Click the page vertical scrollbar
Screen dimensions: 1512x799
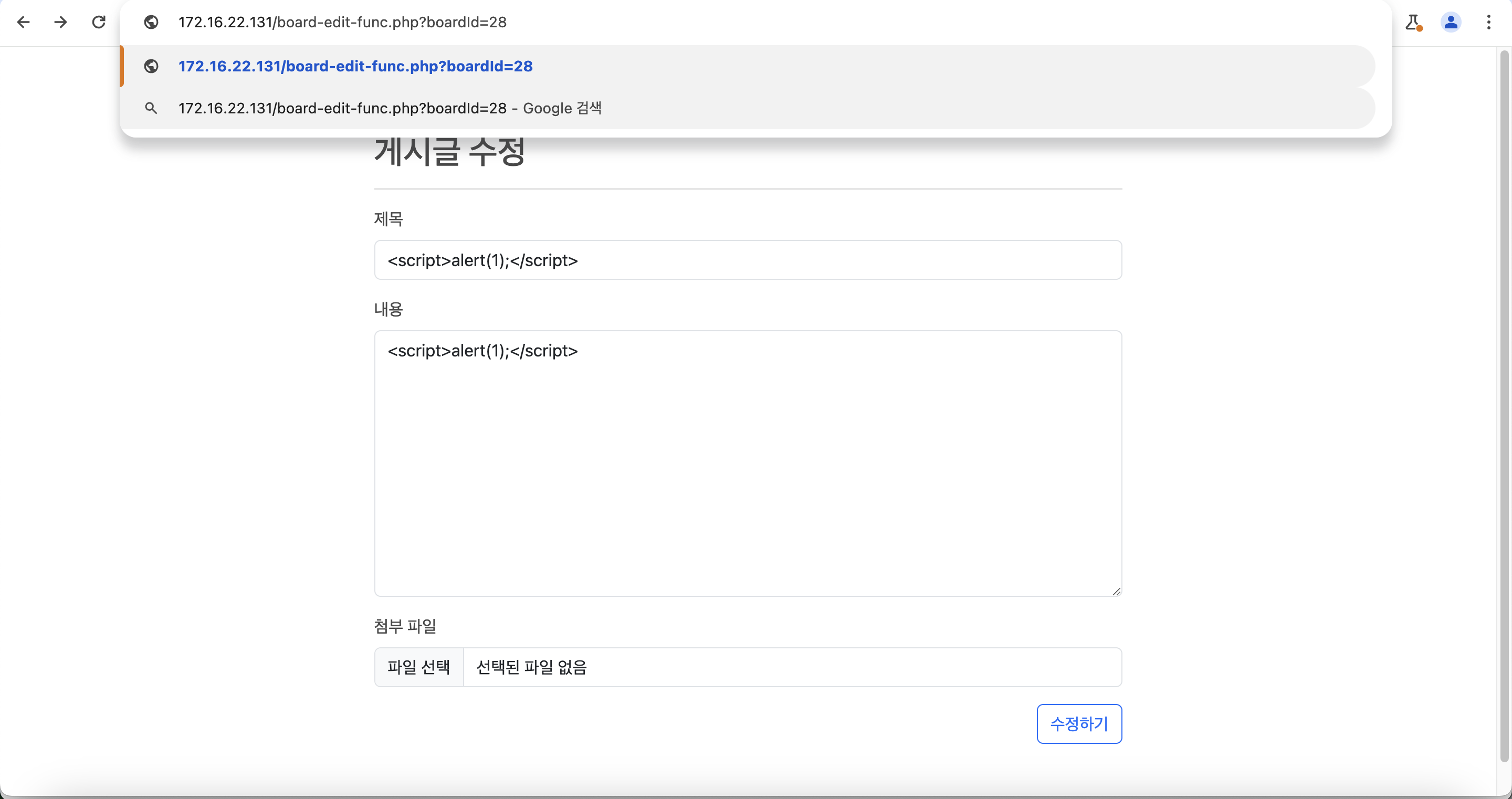(1504, 406)
